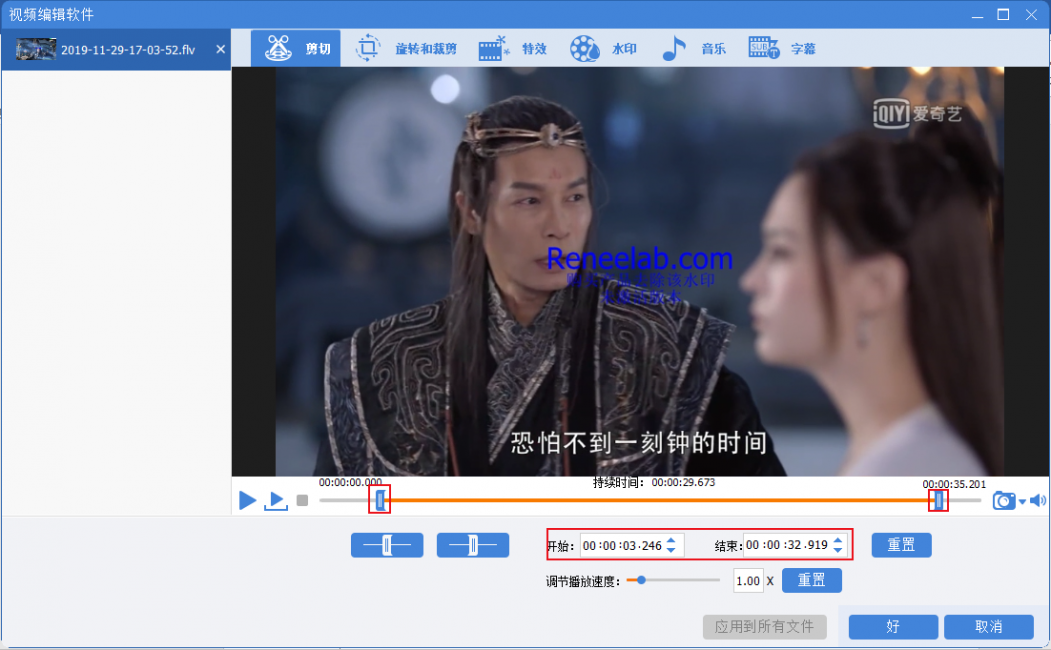Click the 应用到所有文件 button

pos(765,627)
